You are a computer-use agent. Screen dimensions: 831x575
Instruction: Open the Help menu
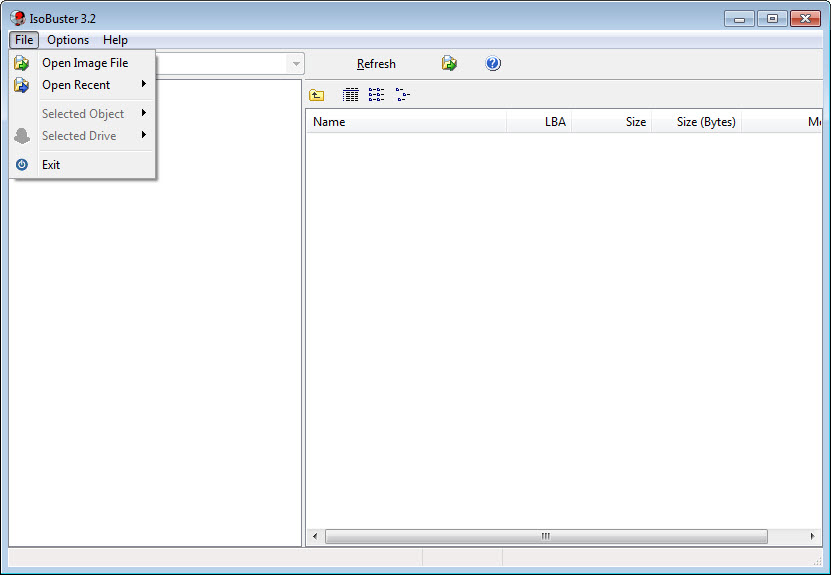(x=115, y=40)
